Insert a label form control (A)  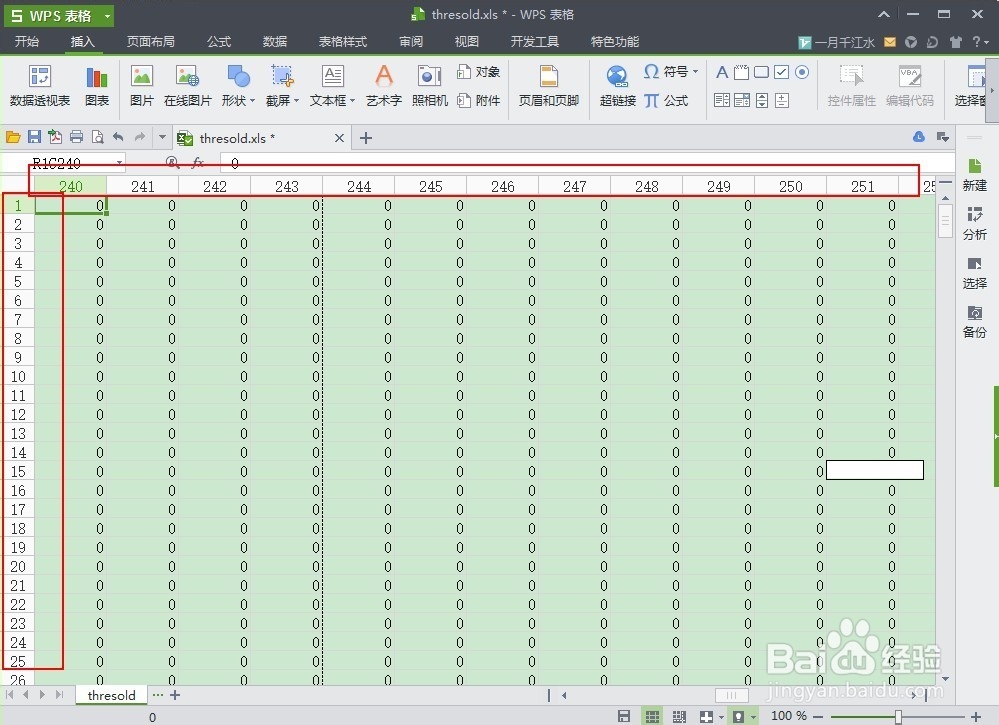721,72
